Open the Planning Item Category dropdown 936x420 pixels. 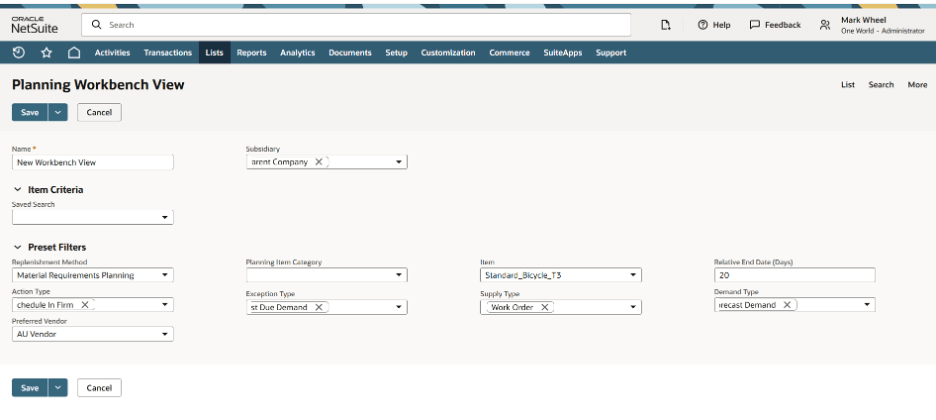click(399, 276)
